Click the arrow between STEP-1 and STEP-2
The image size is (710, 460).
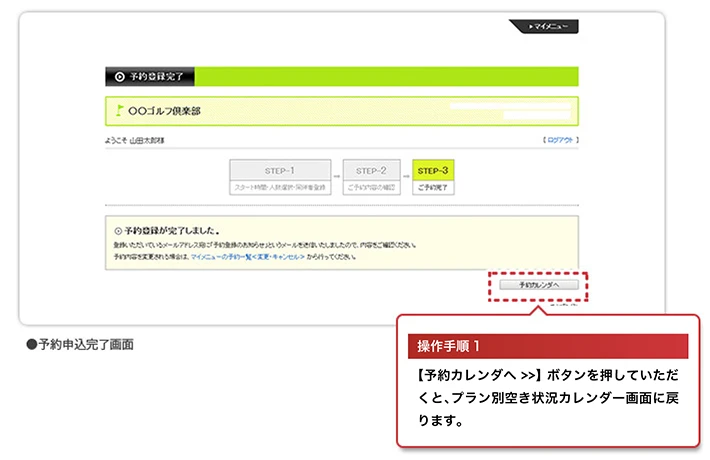pyautogui.click(x=335, y=175)
